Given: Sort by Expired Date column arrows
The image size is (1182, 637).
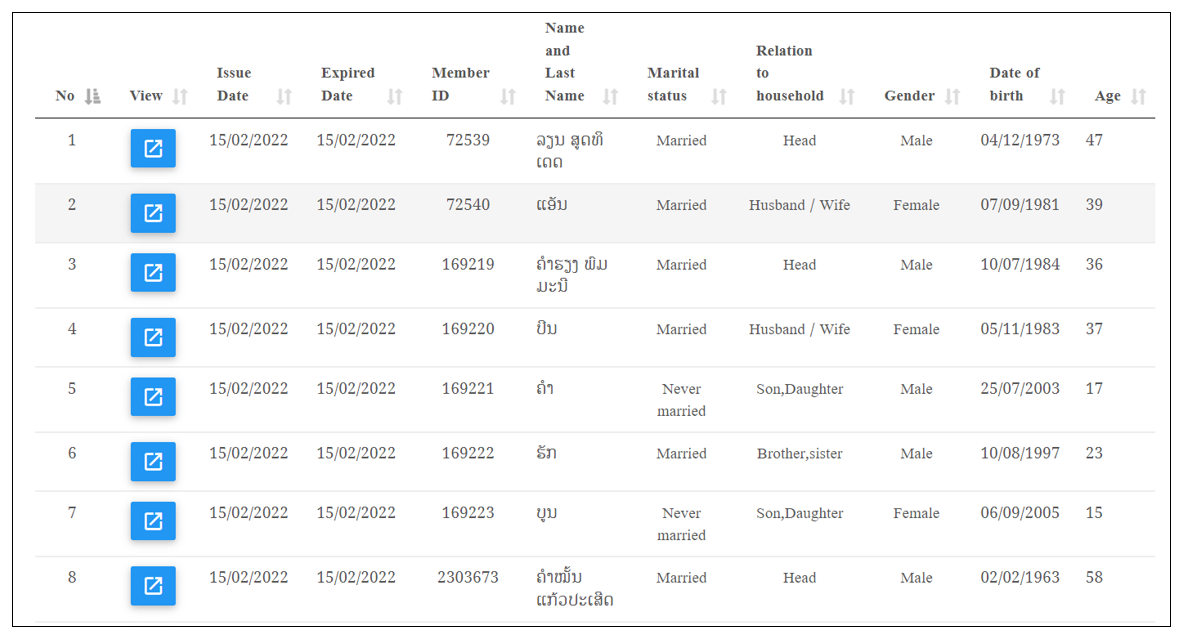Looking at the screenshot, I should 395,96.
